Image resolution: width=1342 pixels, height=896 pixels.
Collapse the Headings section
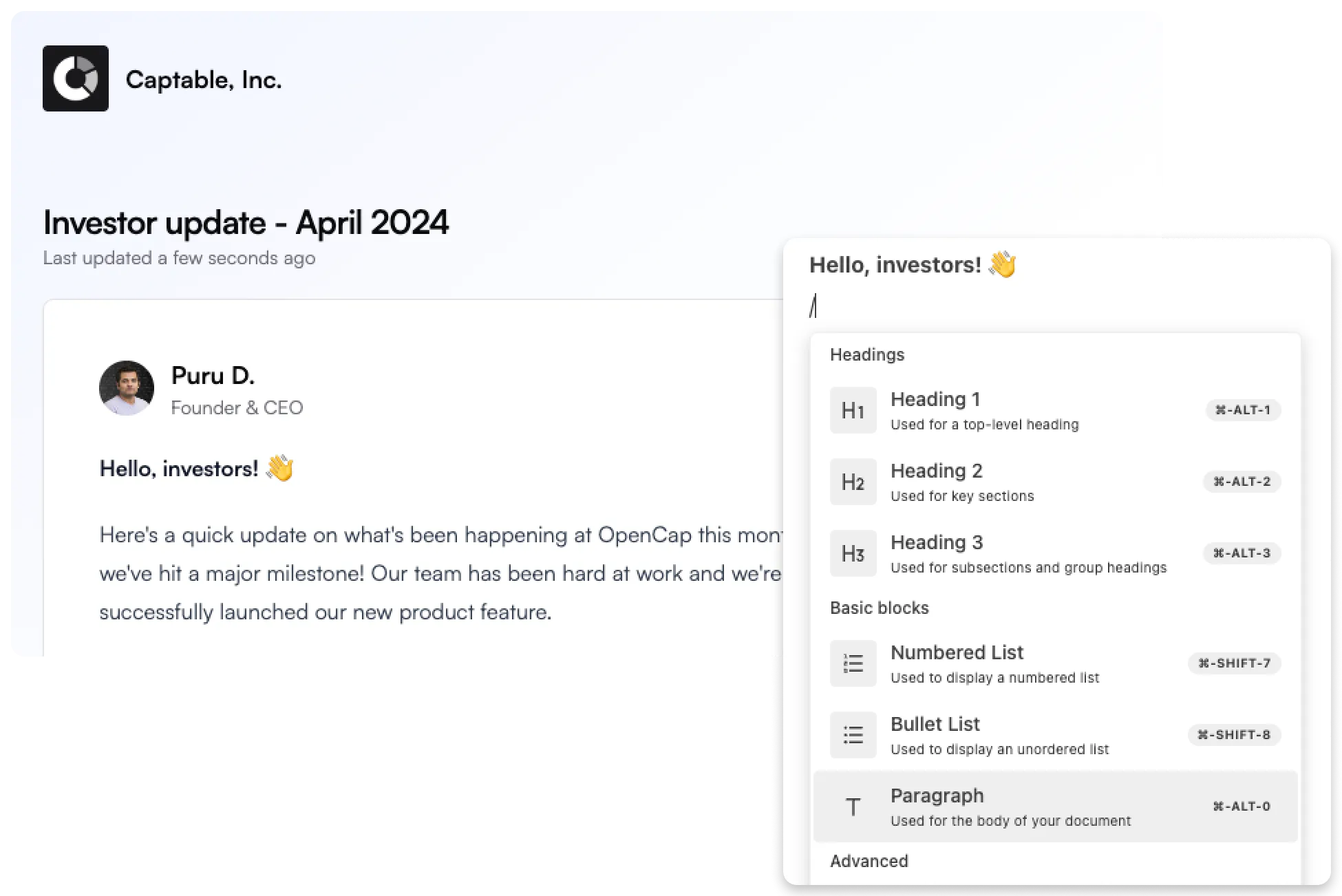[867, 354]
